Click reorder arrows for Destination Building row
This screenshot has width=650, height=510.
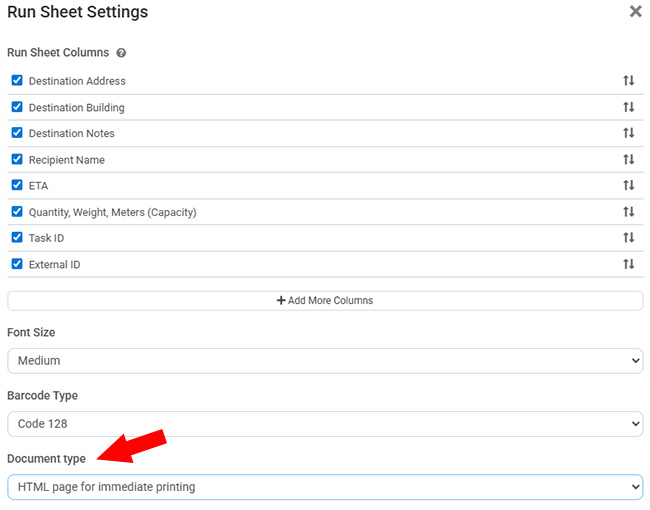click(629, 107)
